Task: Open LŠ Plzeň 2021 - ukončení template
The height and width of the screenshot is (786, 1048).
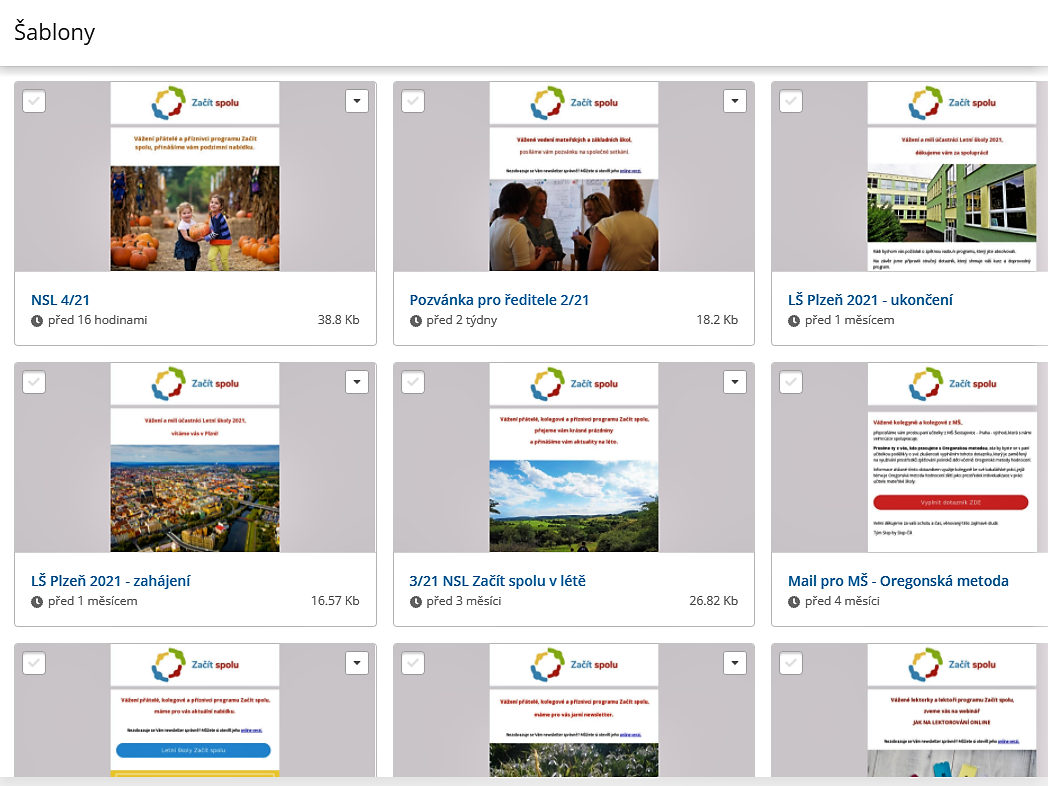Action: [x=870, y=300]
